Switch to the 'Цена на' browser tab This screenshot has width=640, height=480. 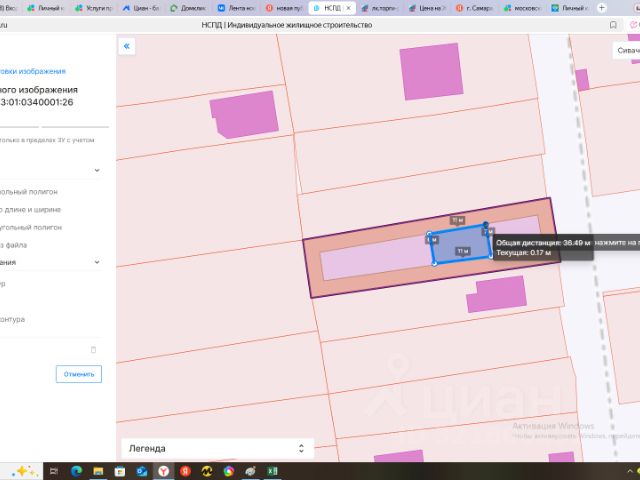coord(427,8)
